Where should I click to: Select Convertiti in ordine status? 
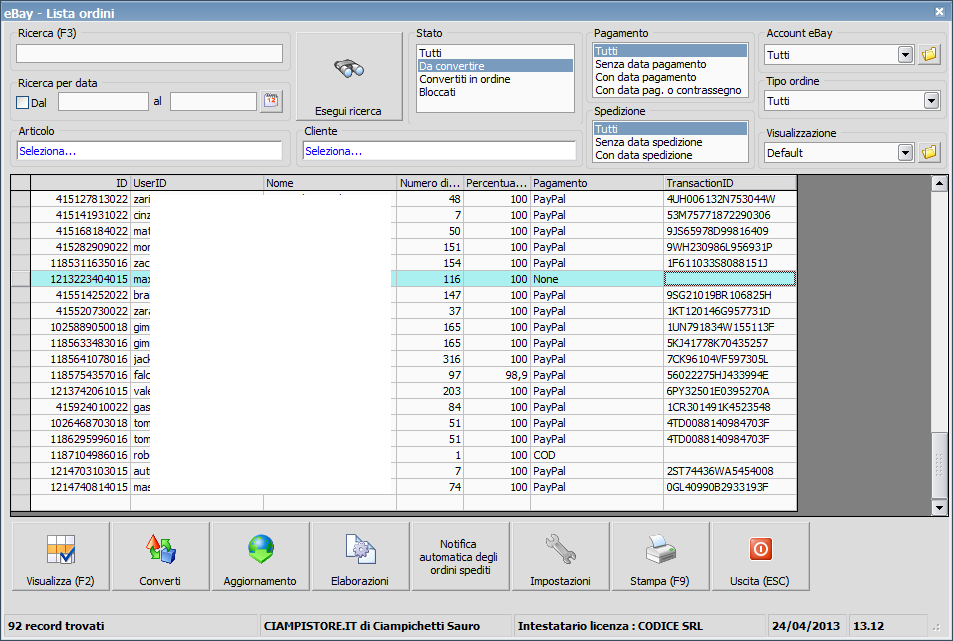pos(495,79)
